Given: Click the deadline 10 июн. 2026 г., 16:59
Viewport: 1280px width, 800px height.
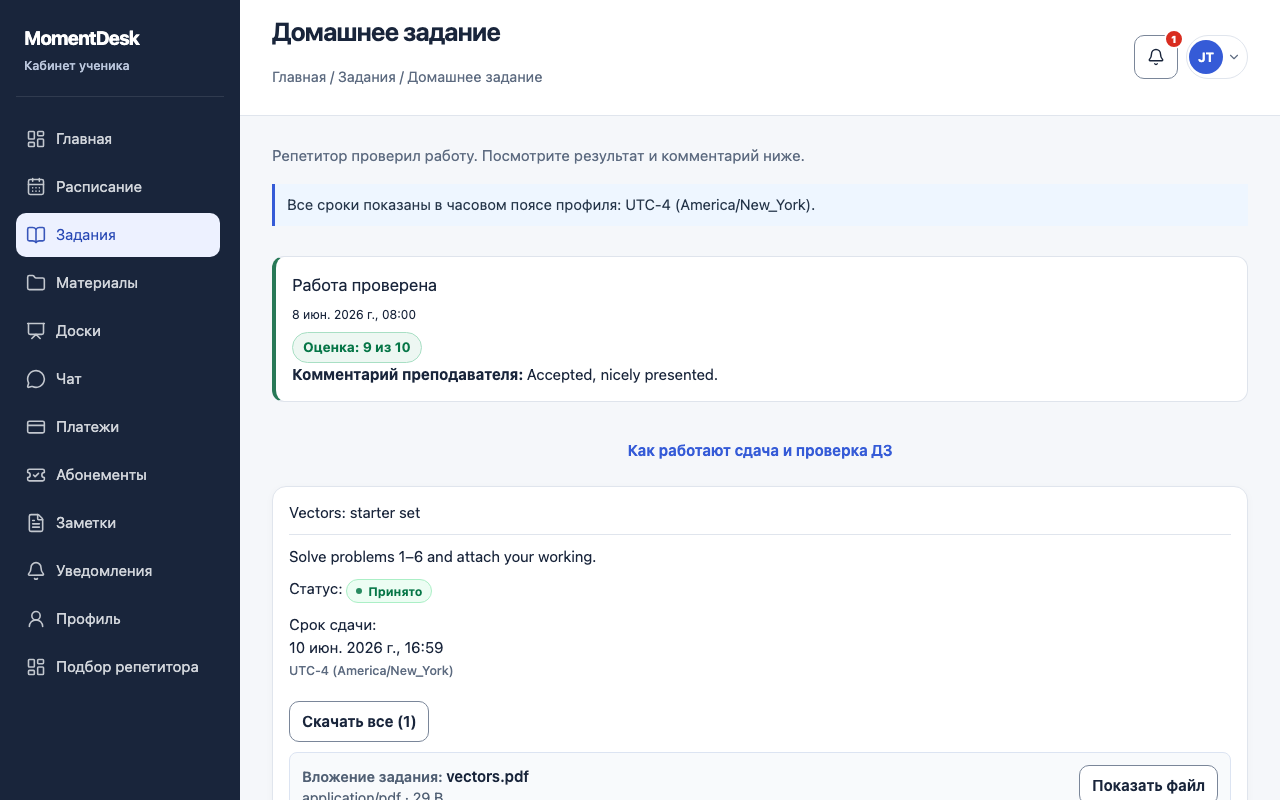Looking at the screenshot, I should click(x=366, y=648).
